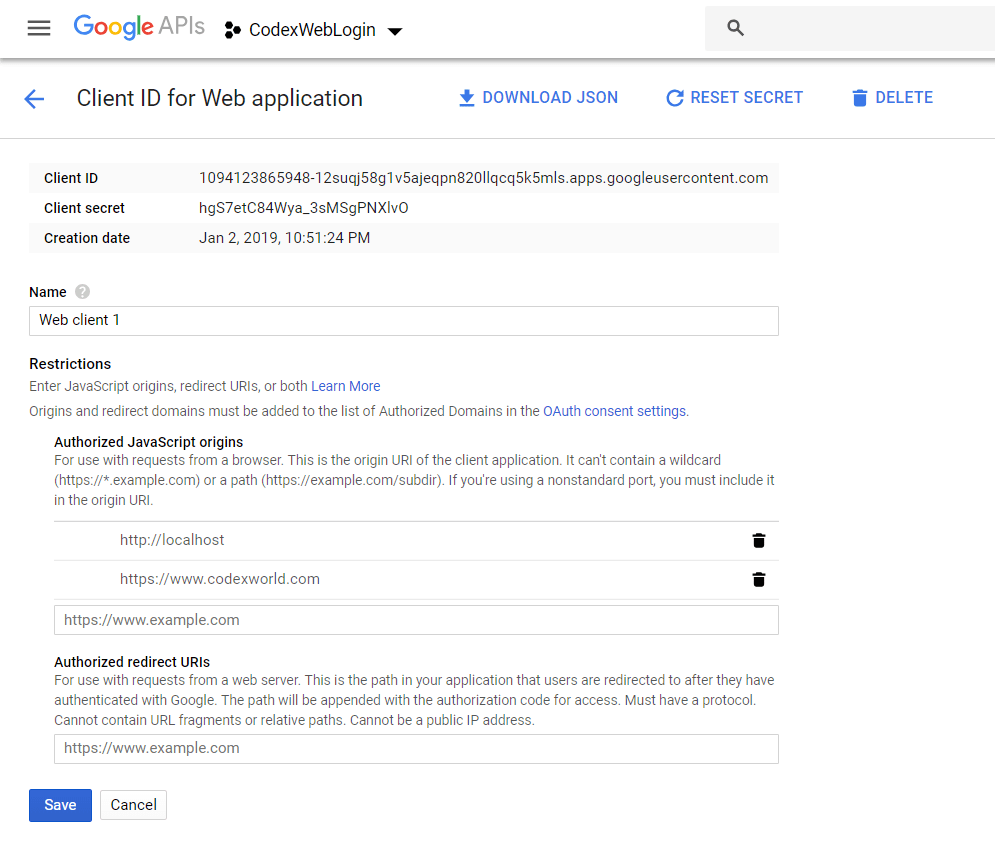This screenshot has width=995, height=847.
Task: Click the Google APIs logo
Action: coord(139,27)
